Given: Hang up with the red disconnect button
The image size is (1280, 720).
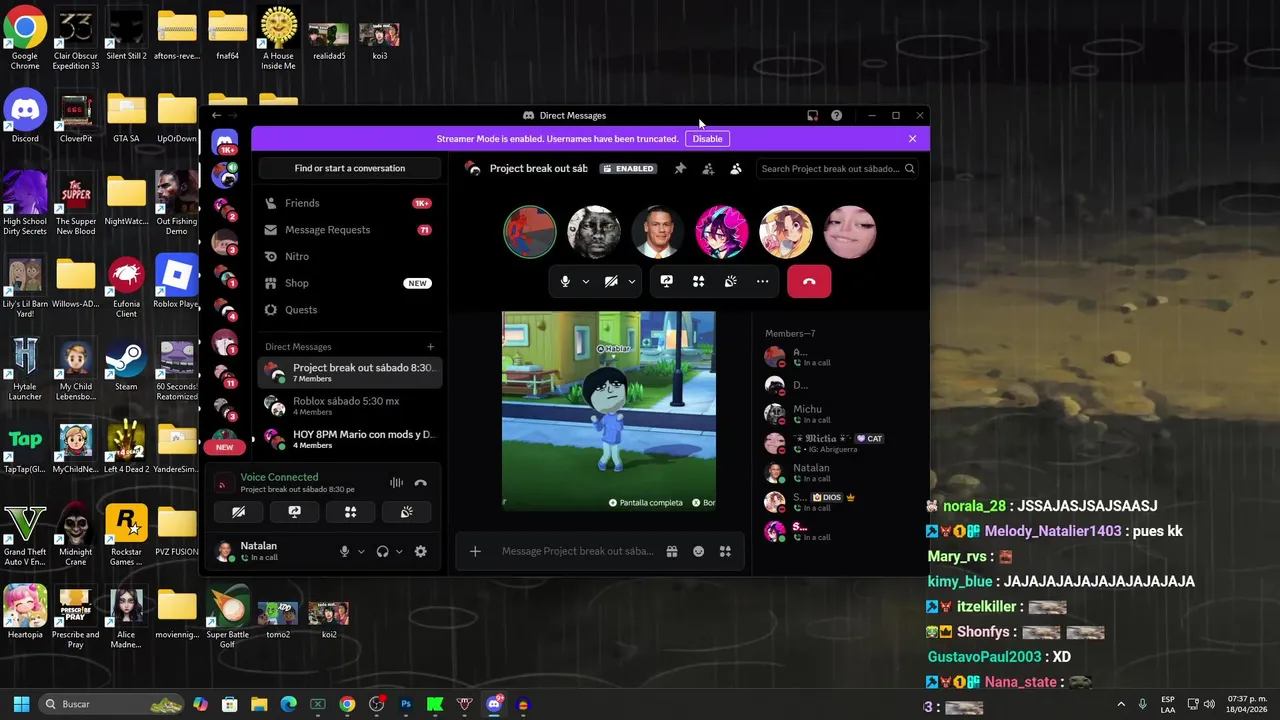Looking at the screenshot, I should [x=809, y=282].
